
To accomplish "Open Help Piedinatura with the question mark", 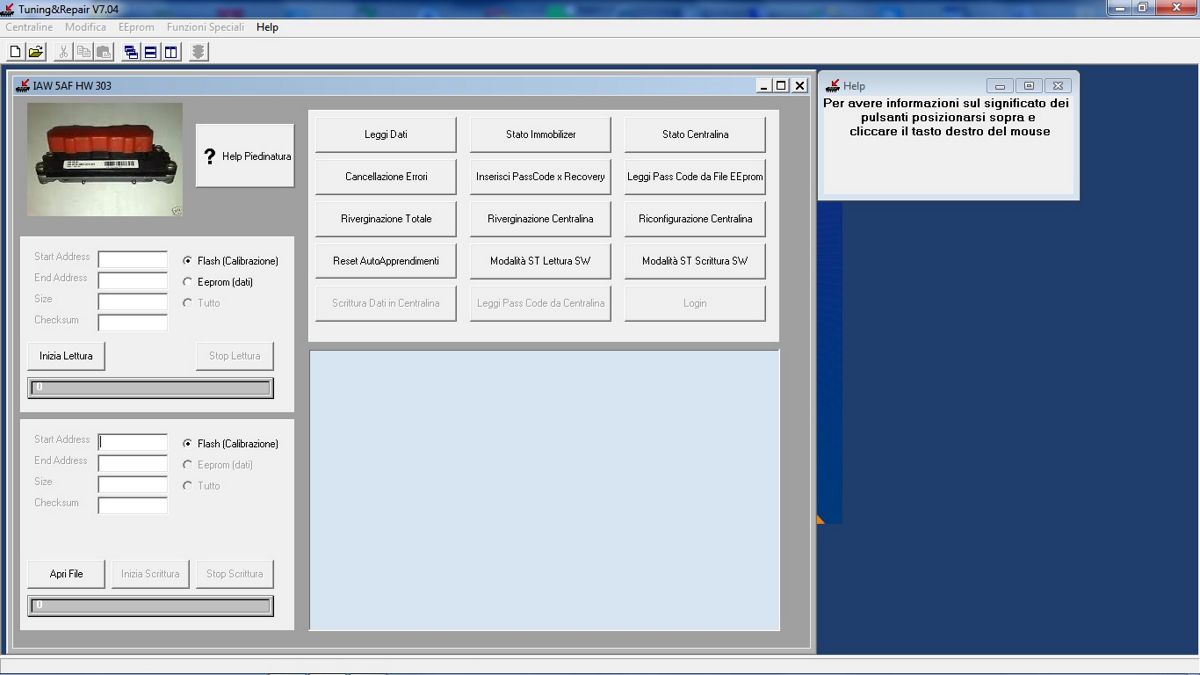I will tap(245, 156).
